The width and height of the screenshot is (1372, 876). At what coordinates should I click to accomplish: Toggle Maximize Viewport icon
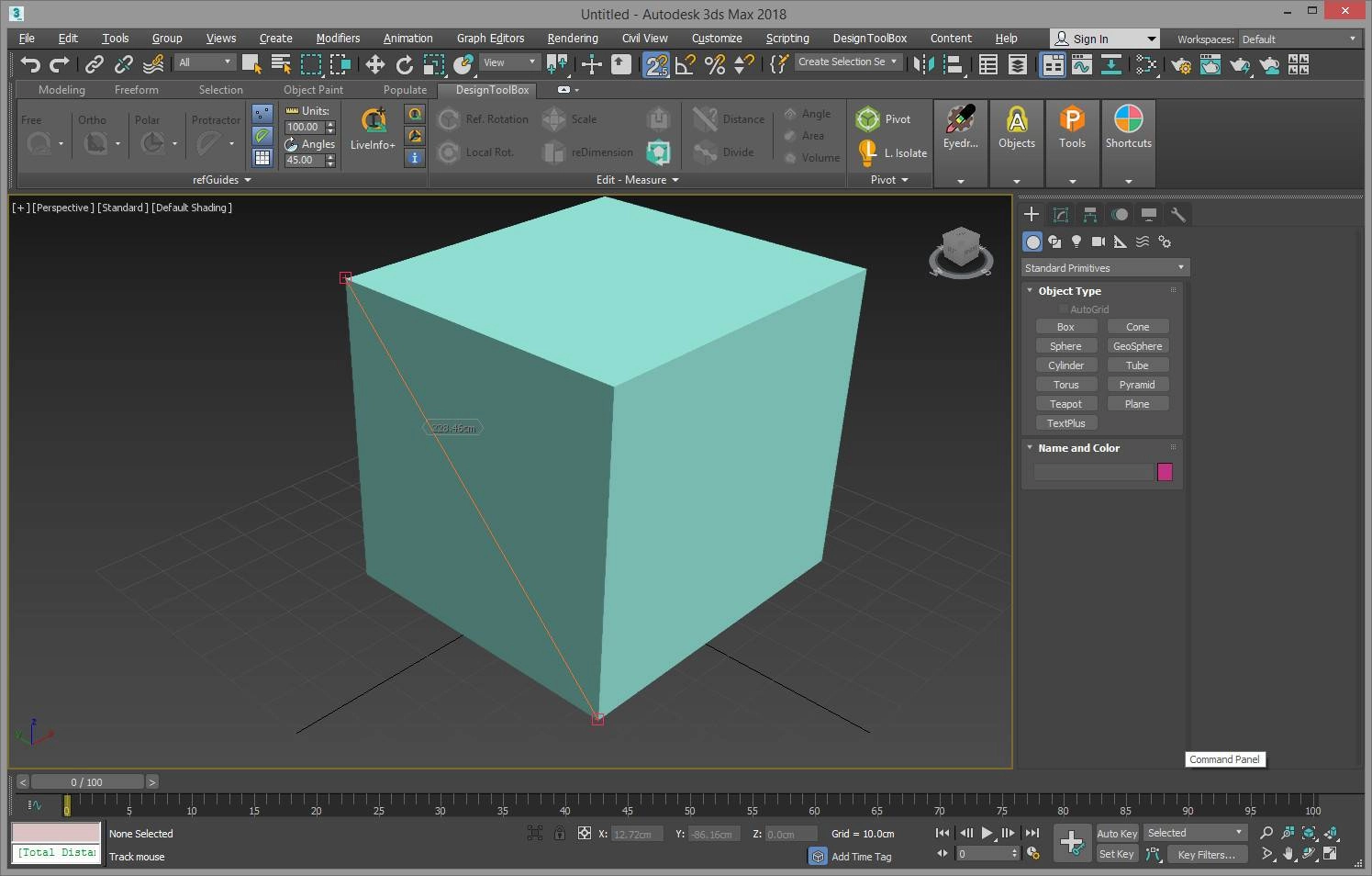pyautogui.click(x=1332, y=854)
